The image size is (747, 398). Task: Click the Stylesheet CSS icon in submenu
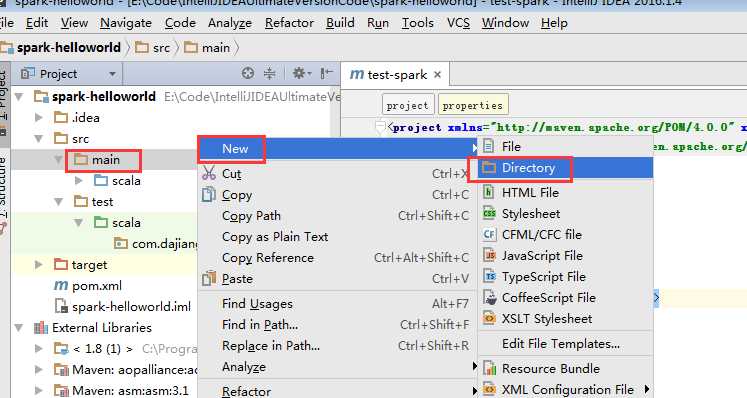pyautogui.click(x=489, y=213)
